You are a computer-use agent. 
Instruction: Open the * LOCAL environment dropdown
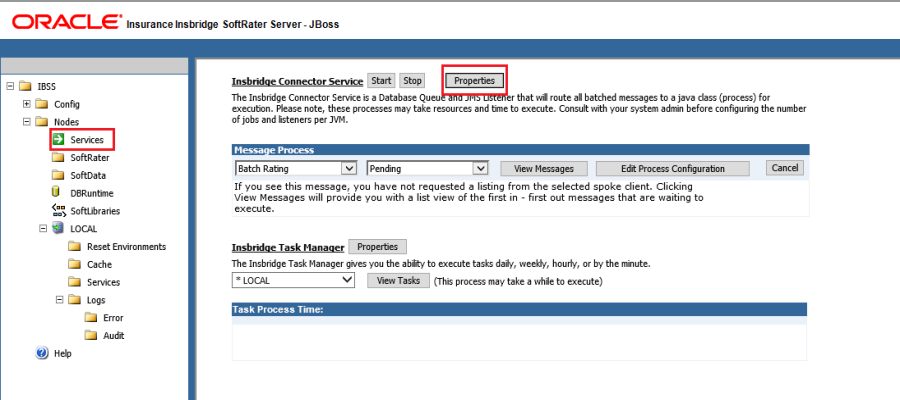(293, 280)
